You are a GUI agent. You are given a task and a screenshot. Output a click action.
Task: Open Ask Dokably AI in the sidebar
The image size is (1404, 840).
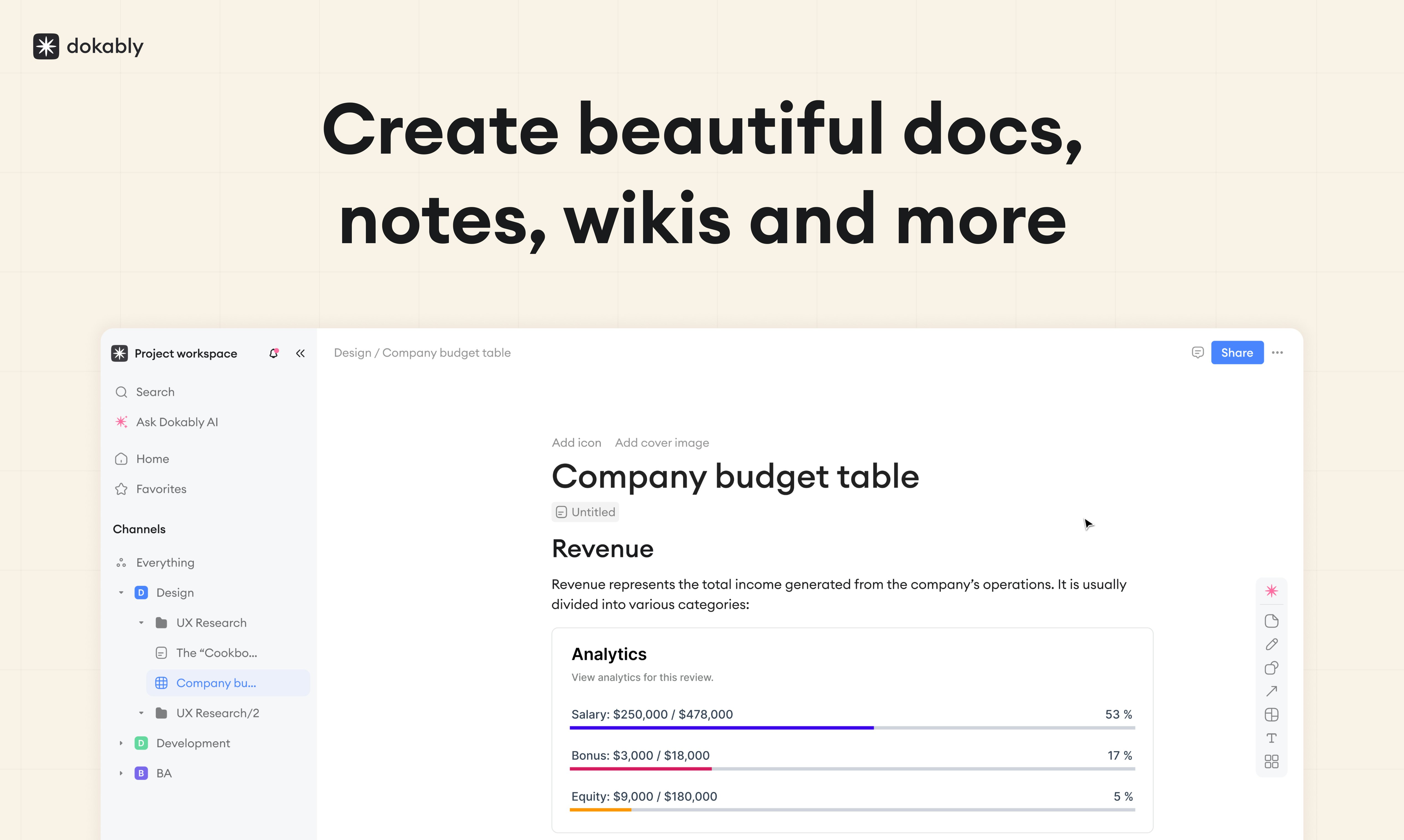(177, 422)
